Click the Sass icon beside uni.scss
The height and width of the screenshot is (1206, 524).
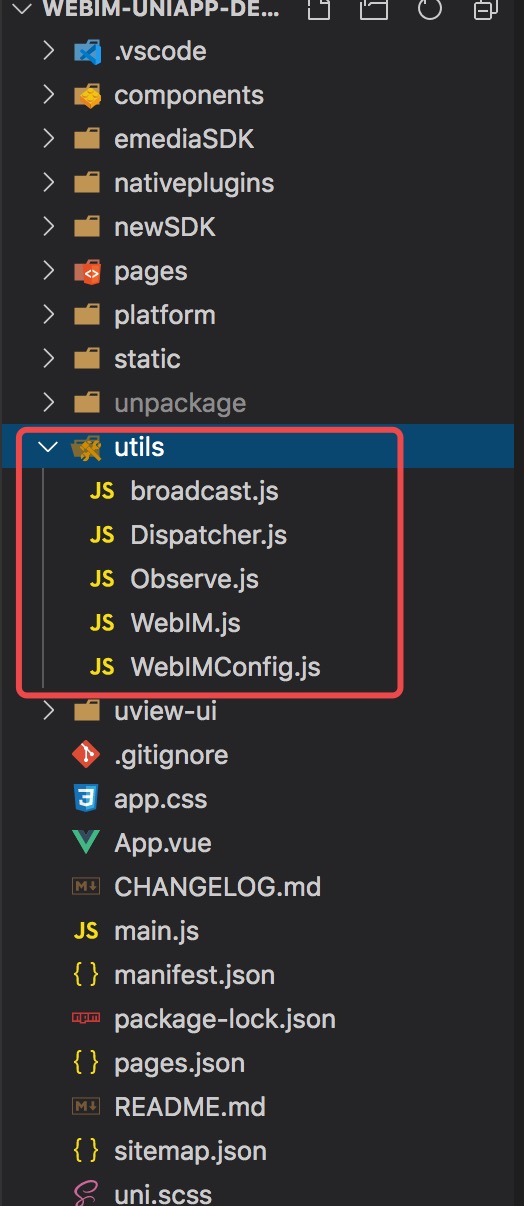87,1194
